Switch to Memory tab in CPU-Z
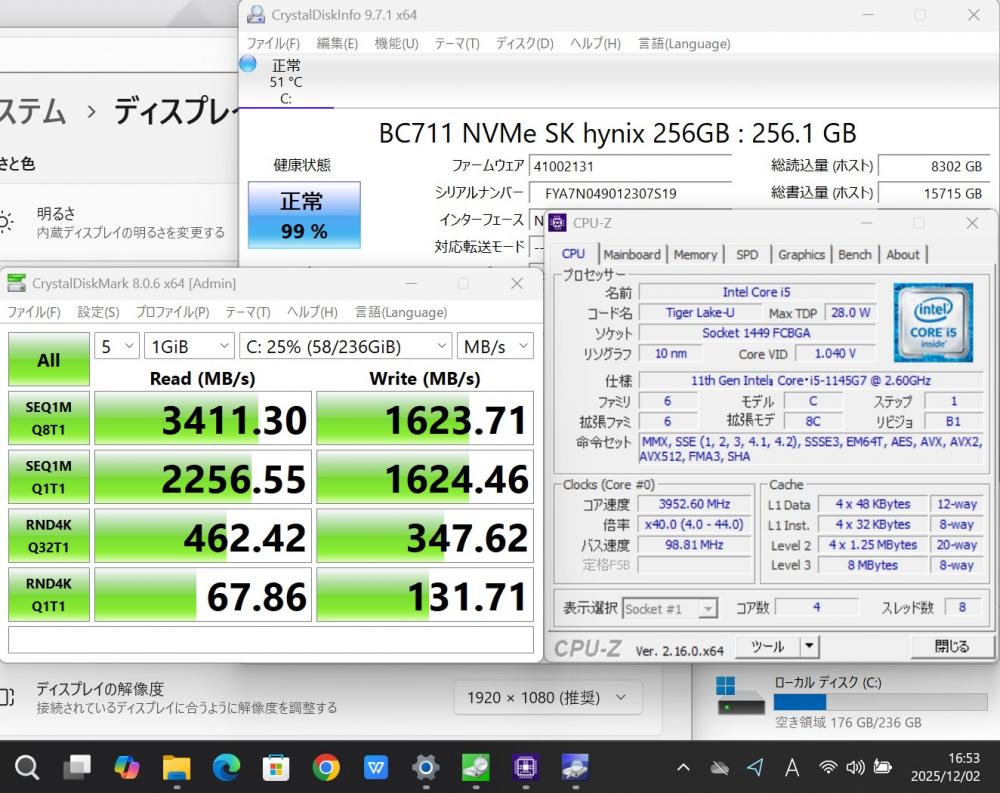 click(695, 254)
